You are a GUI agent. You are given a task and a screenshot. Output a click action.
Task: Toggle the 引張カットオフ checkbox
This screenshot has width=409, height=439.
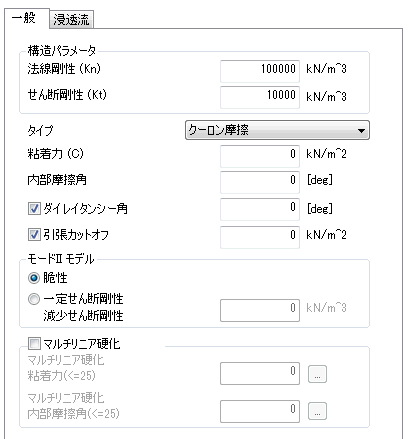point(34,235)
